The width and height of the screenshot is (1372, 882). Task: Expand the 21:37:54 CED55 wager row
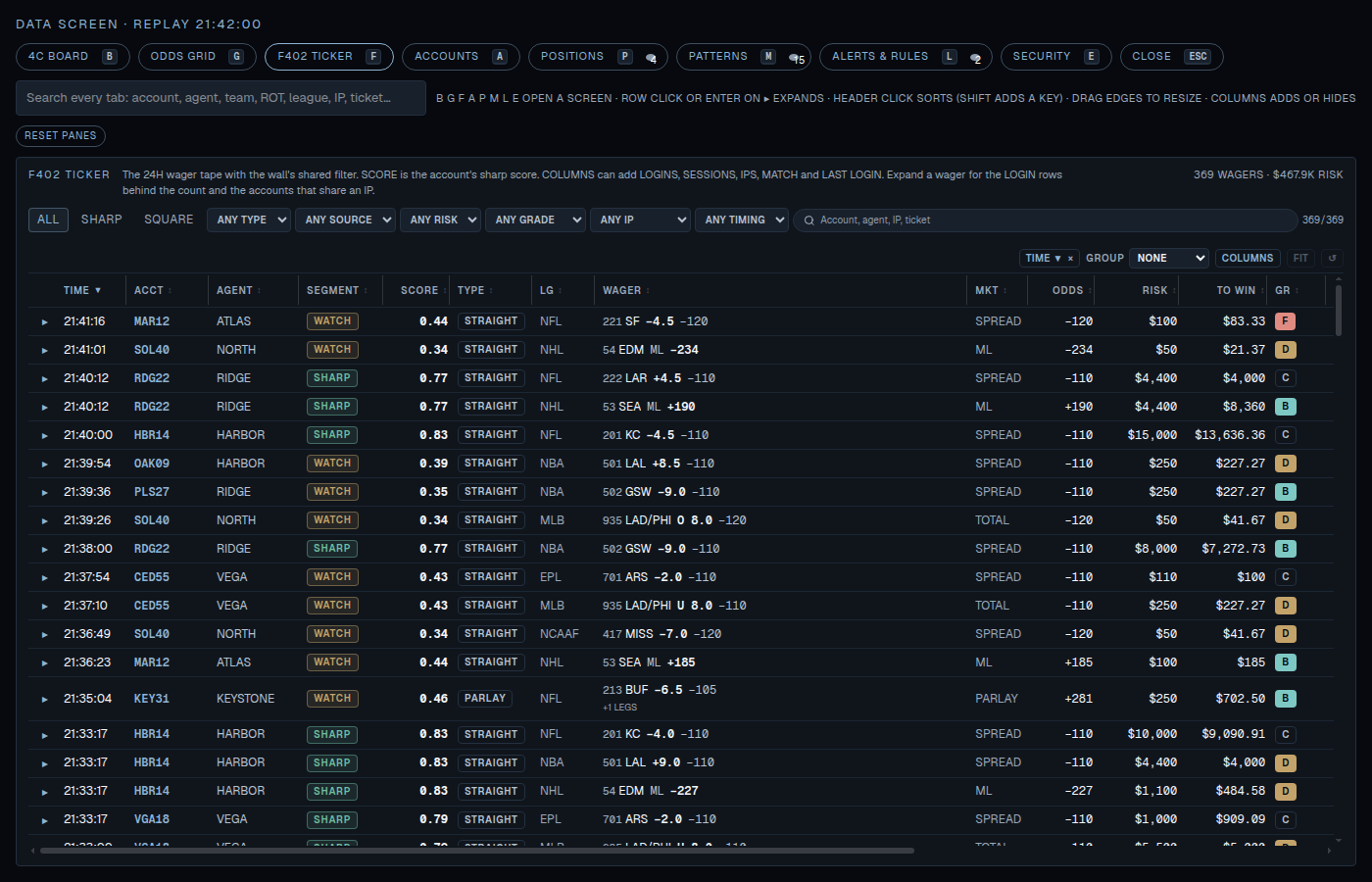tap(45, 578)
